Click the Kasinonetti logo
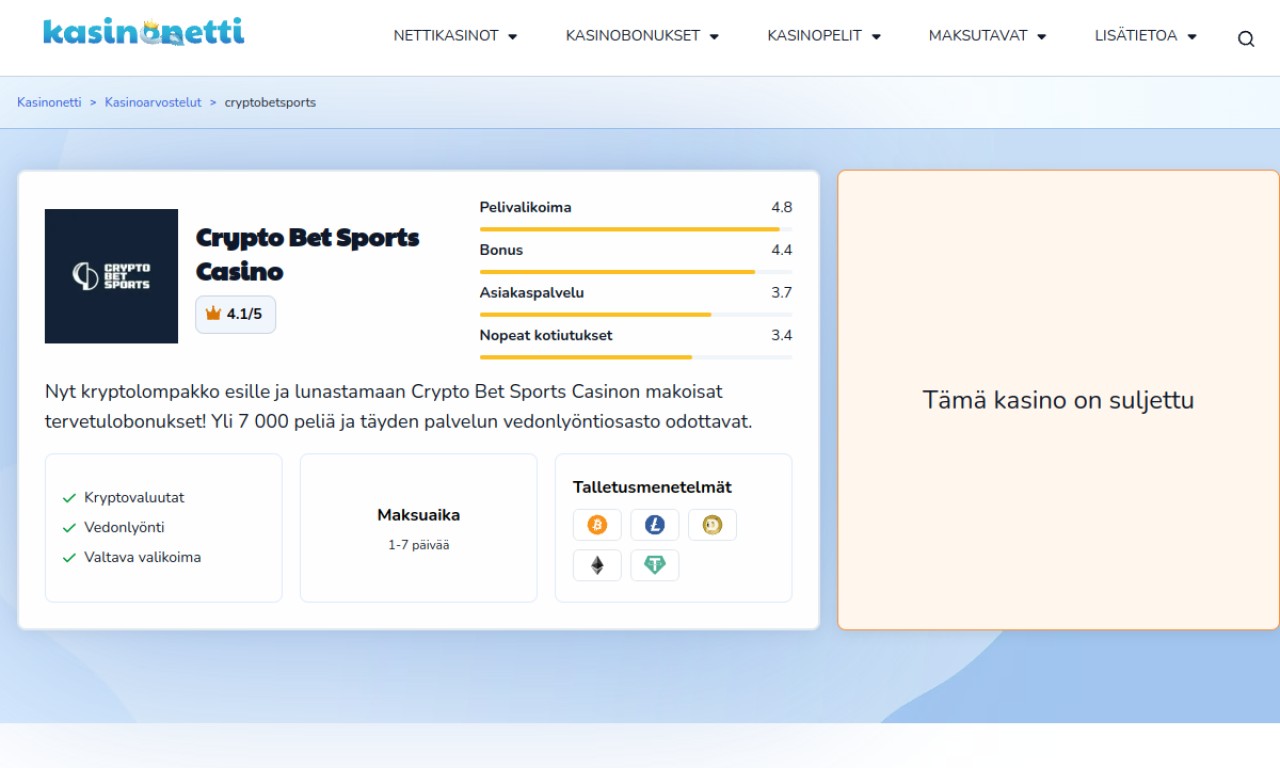Viewport: 1280px width, 768px height. tap(143, 32)
